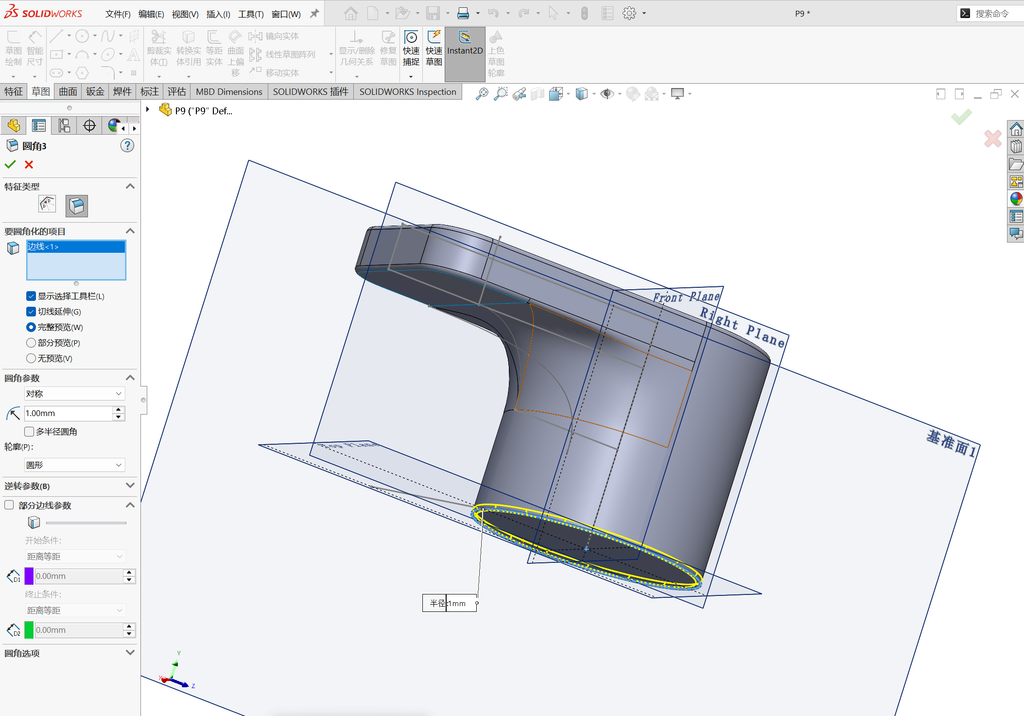Switch to the 特征 ribbon tab
Screen dimensions: 1024x716
tap(13, 91)
